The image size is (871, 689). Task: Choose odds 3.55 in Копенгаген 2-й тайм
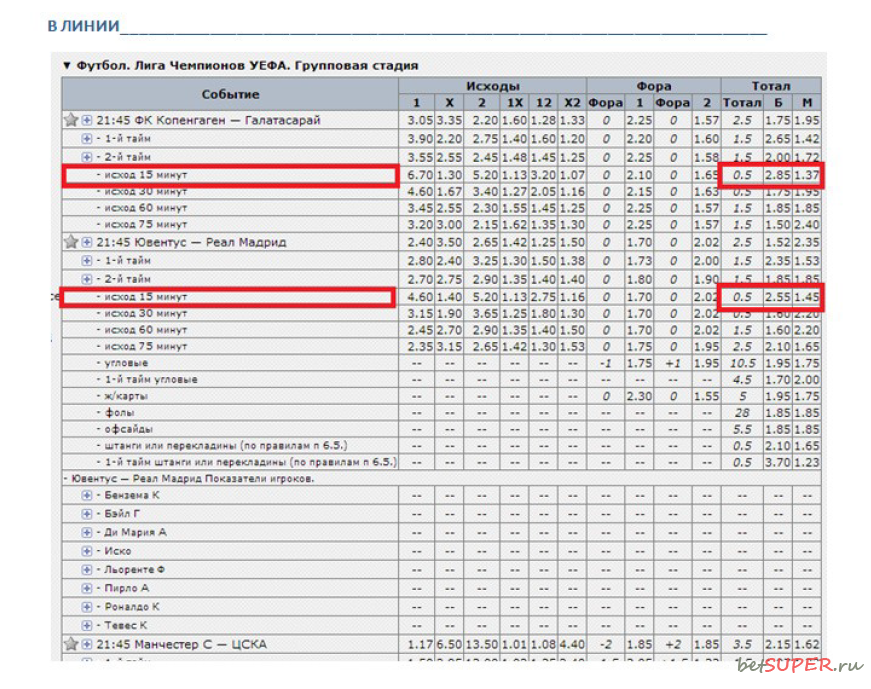tap(420, 157)
